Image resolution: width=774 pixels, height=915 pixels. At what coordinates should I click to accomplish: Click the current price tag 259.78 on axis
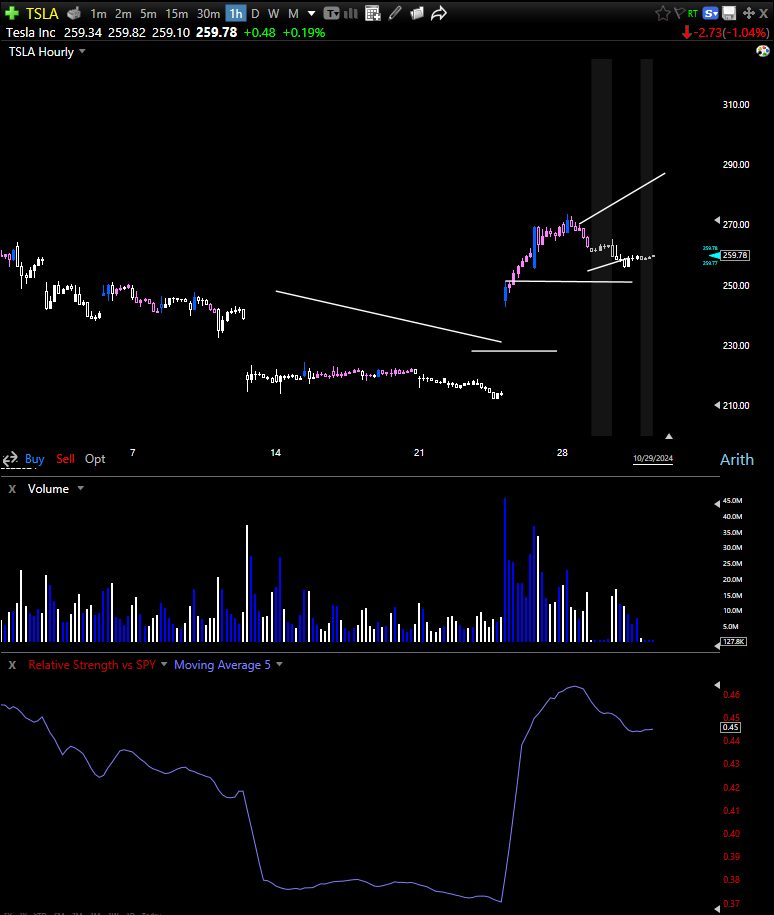pyautogui.click(x=735, y=255)
